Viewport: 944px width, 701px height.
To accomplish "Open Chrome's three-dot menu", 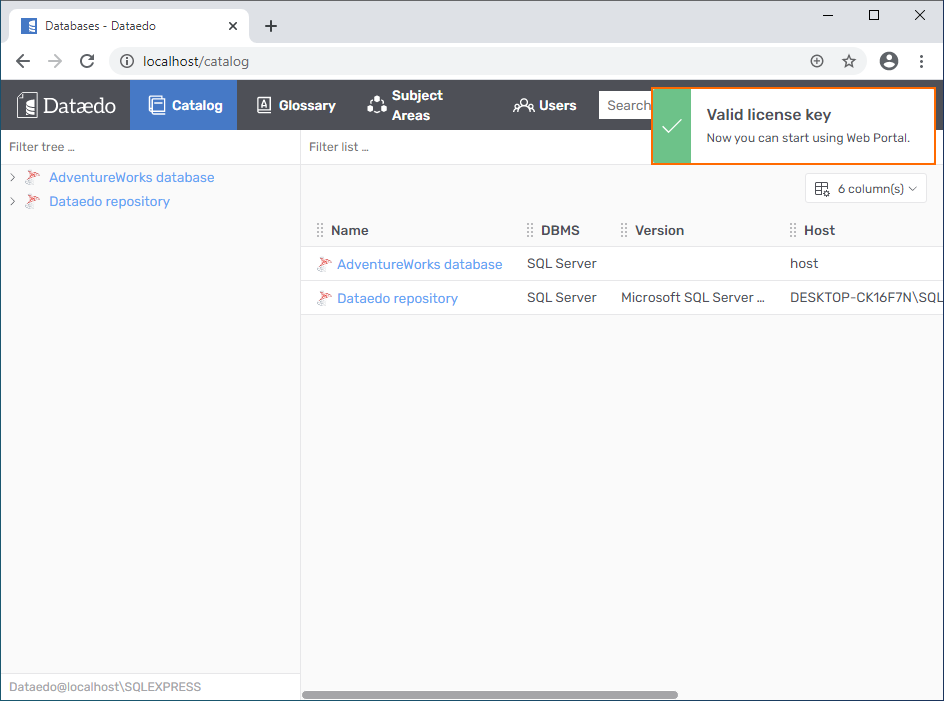I will 921,61.
